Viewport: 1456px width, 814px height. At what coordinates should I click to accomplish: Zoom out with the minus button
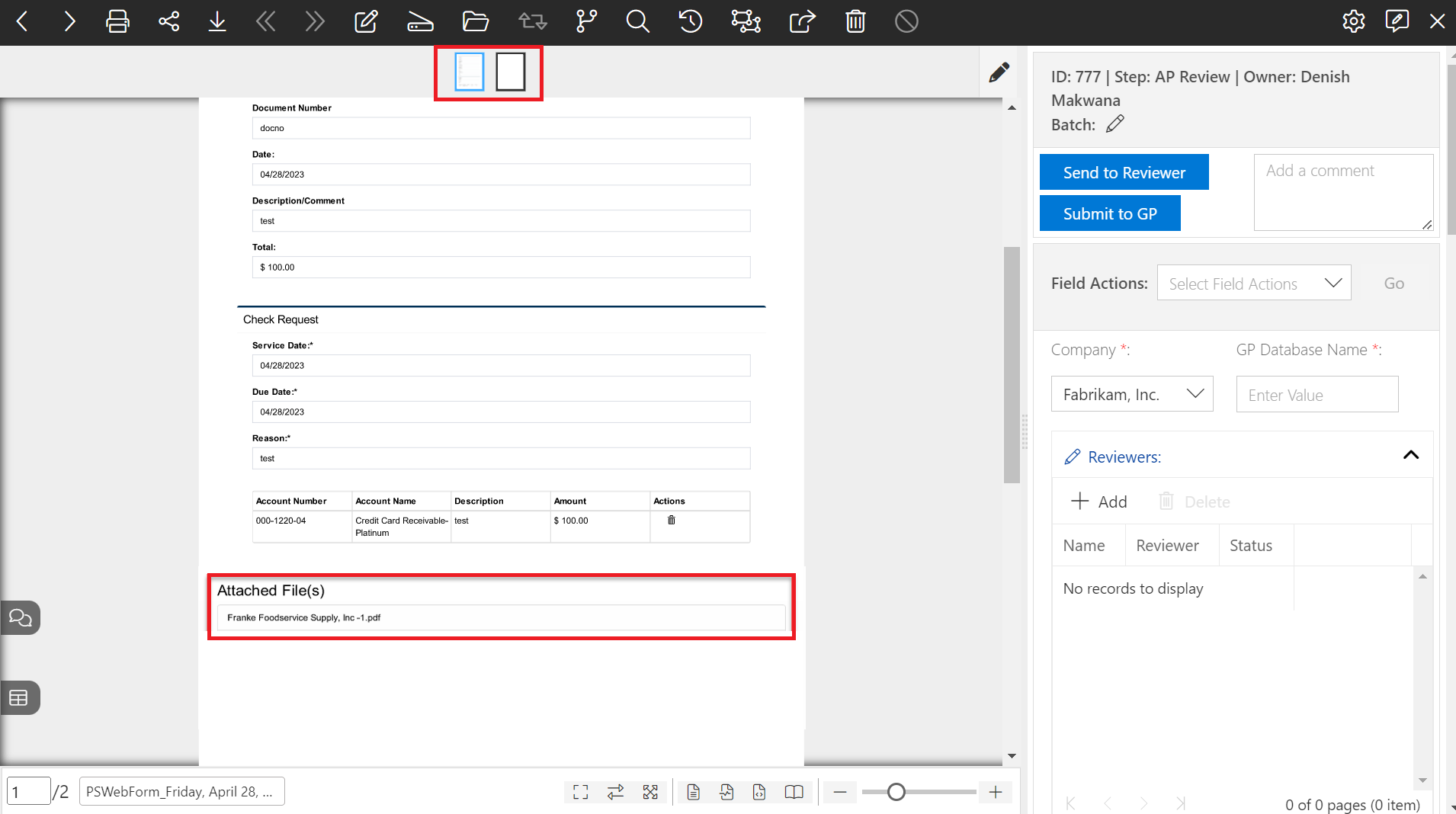[840, 792]
